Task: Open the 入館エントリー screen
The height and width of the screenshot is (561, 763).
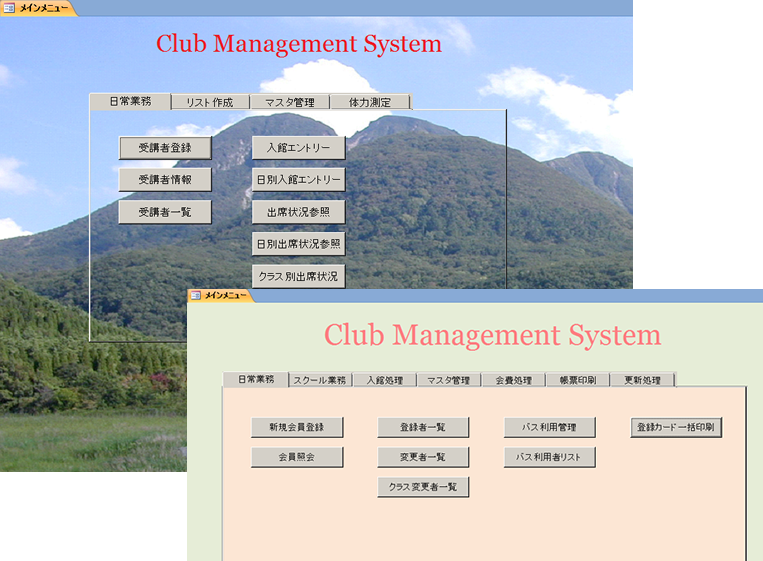Action: pyautogui.click(x=298, y=148)
